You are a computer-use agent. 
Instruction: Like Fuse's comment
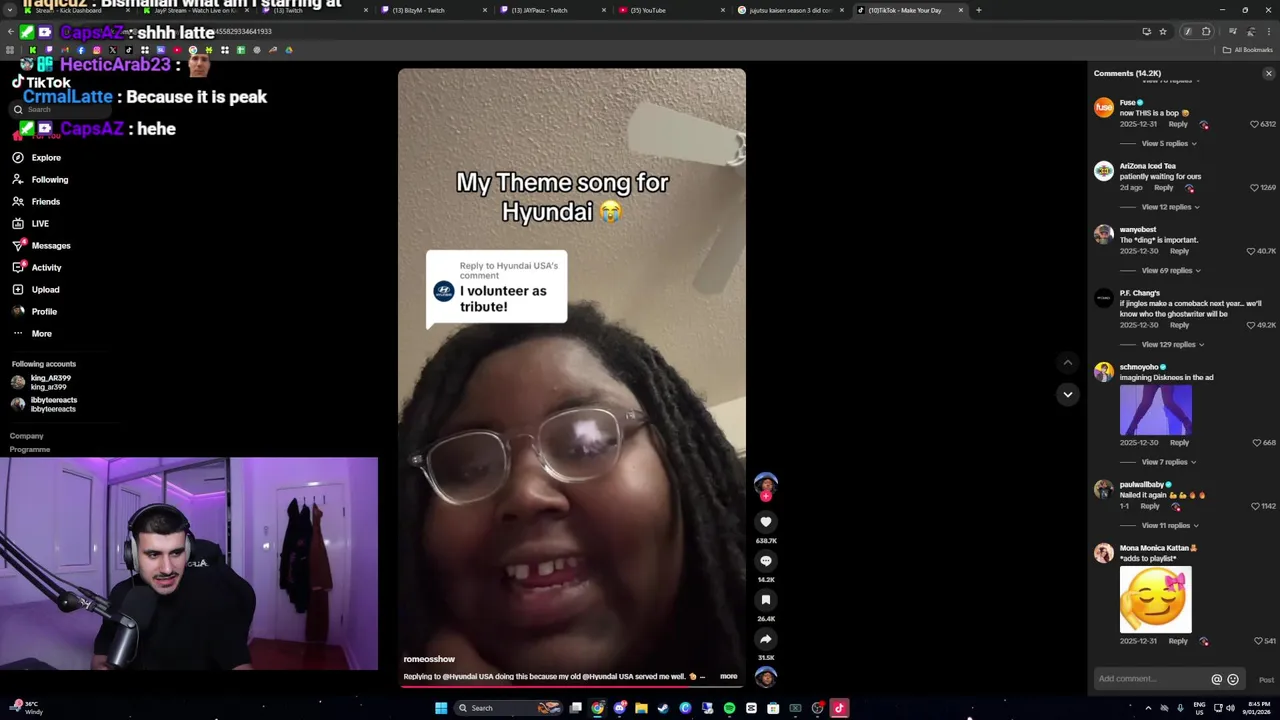tap(1254, 124)
